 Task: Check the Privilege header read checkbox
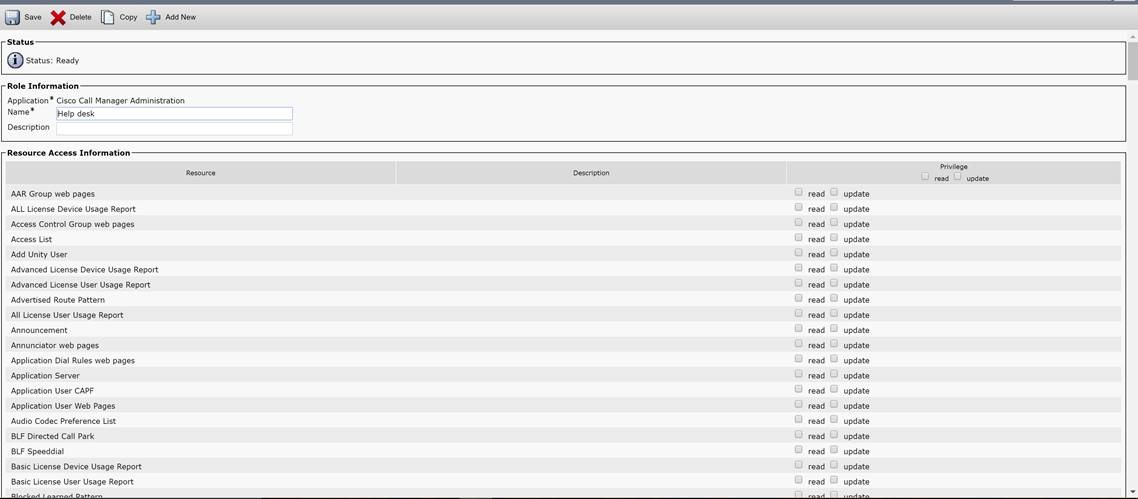(925, 176)
